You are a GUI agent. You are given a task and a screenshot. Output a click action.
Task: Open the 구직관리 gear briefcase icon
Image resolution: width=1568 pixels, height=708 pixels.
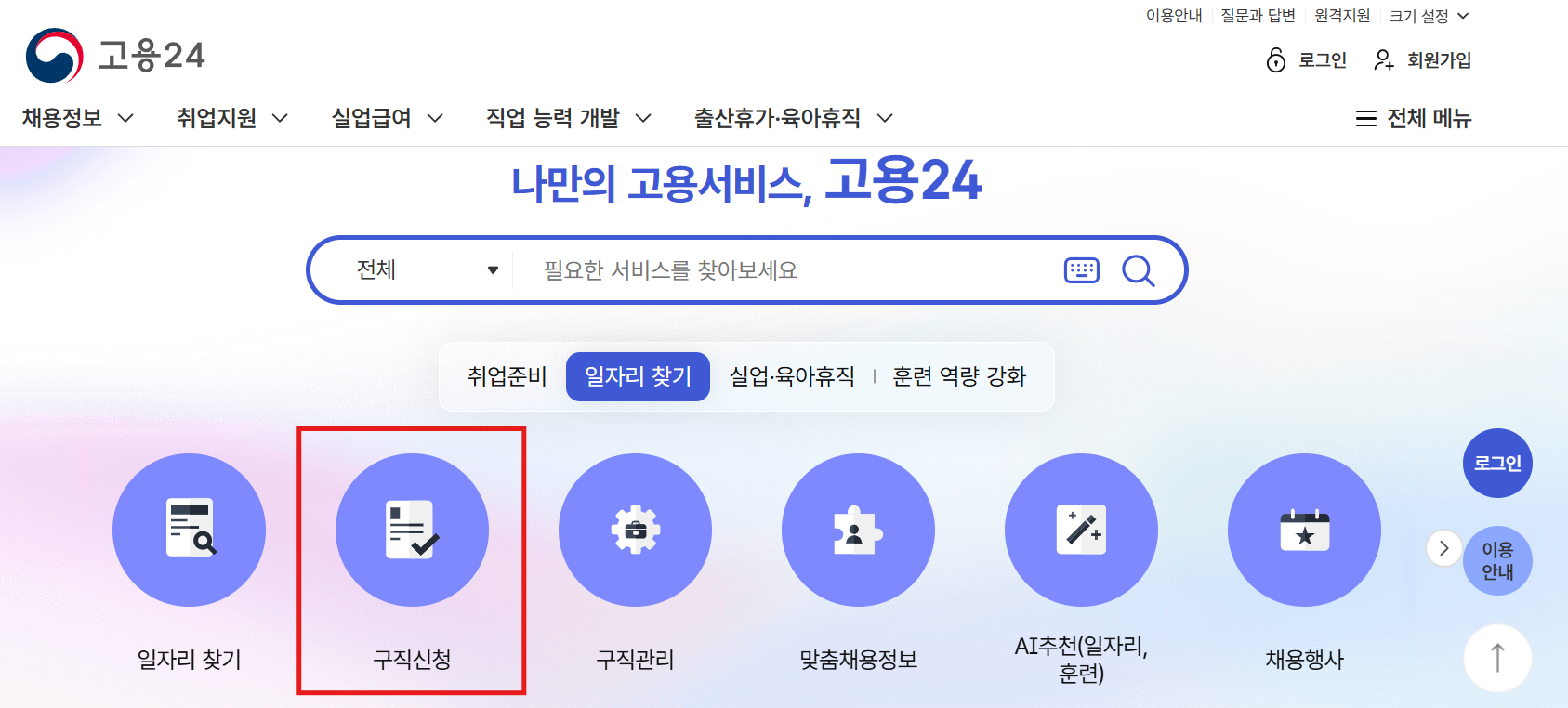(635, 530)
